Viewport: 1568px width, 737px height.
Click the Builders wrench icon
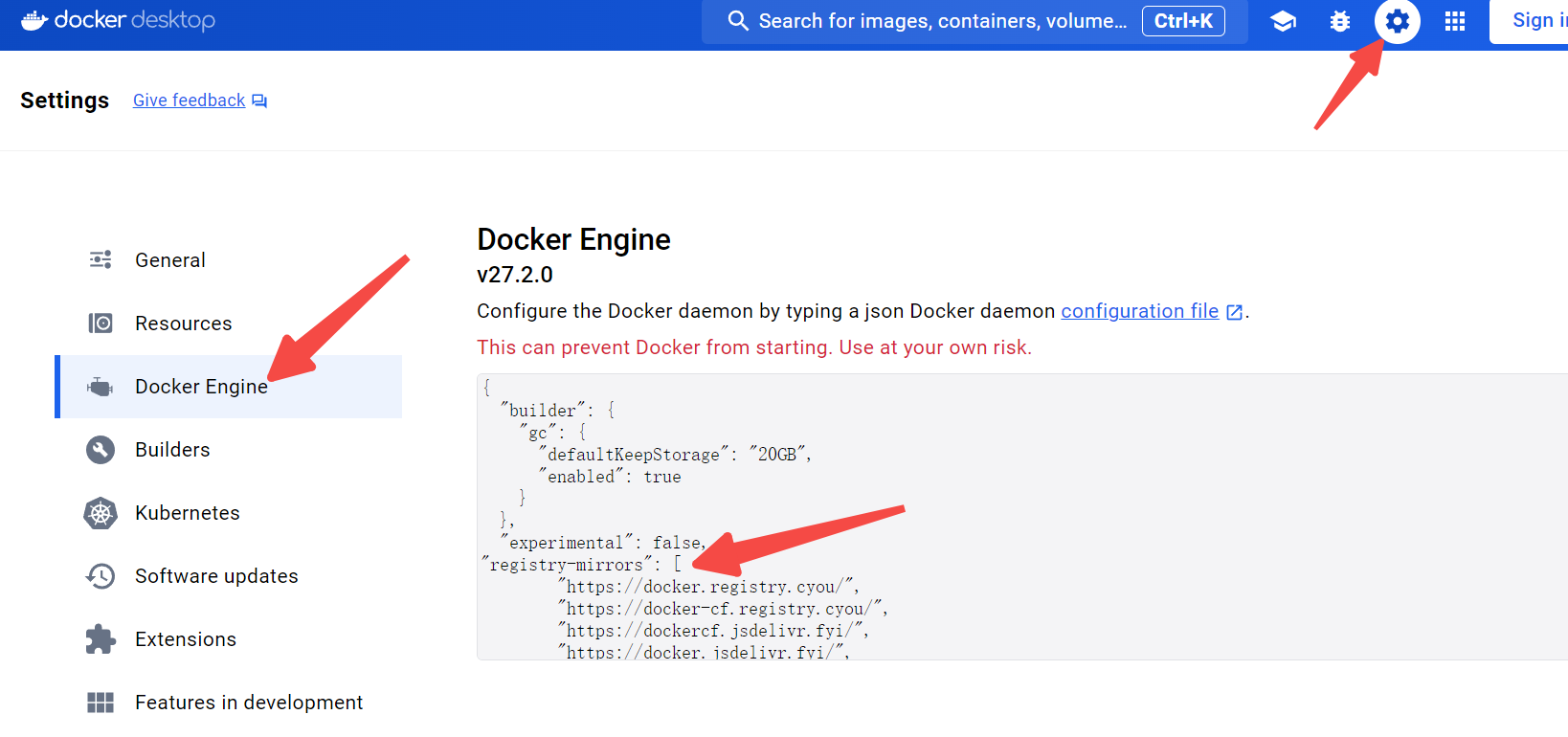(x=101, y=450)
